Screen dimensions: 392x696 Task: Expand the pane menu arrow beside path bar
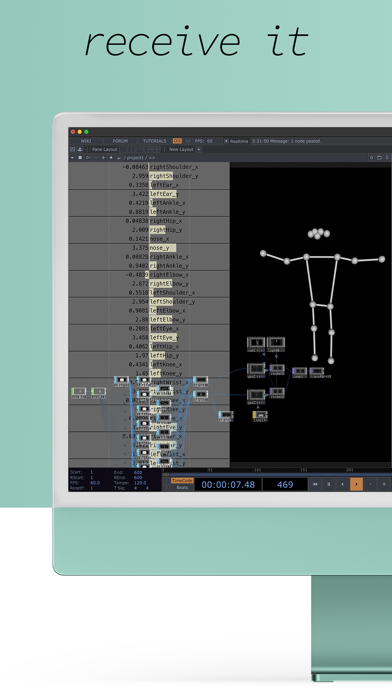point(72,158)
